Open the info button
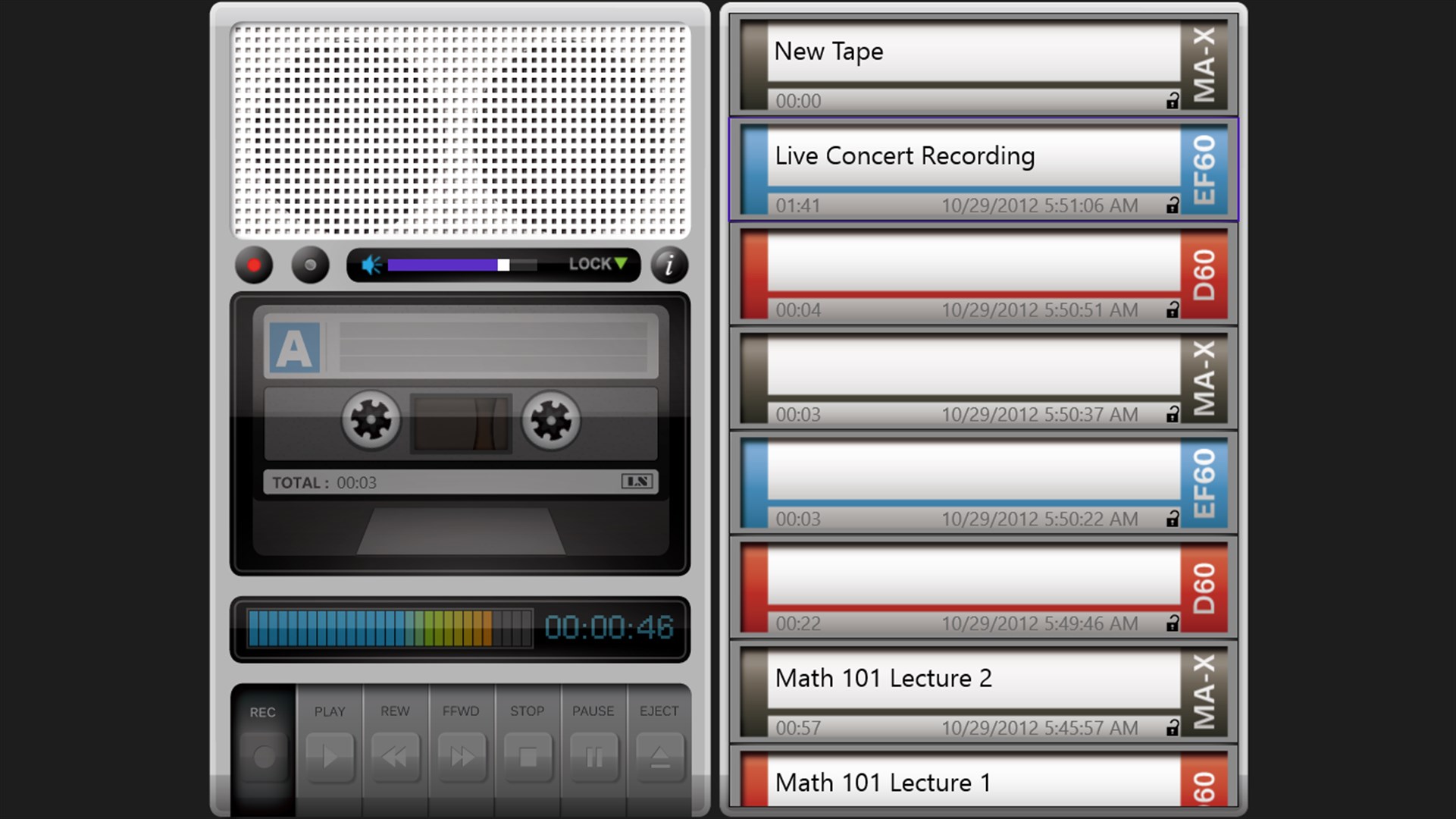1456x819 pixels. (x=669, y=265)
